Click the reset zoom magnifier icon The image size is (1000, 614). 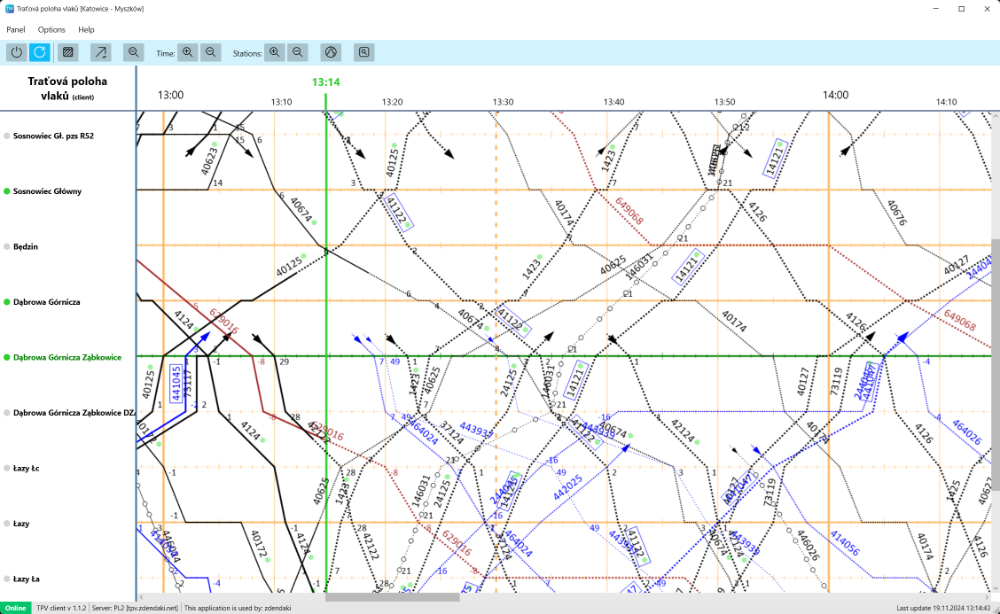point(133,52)
